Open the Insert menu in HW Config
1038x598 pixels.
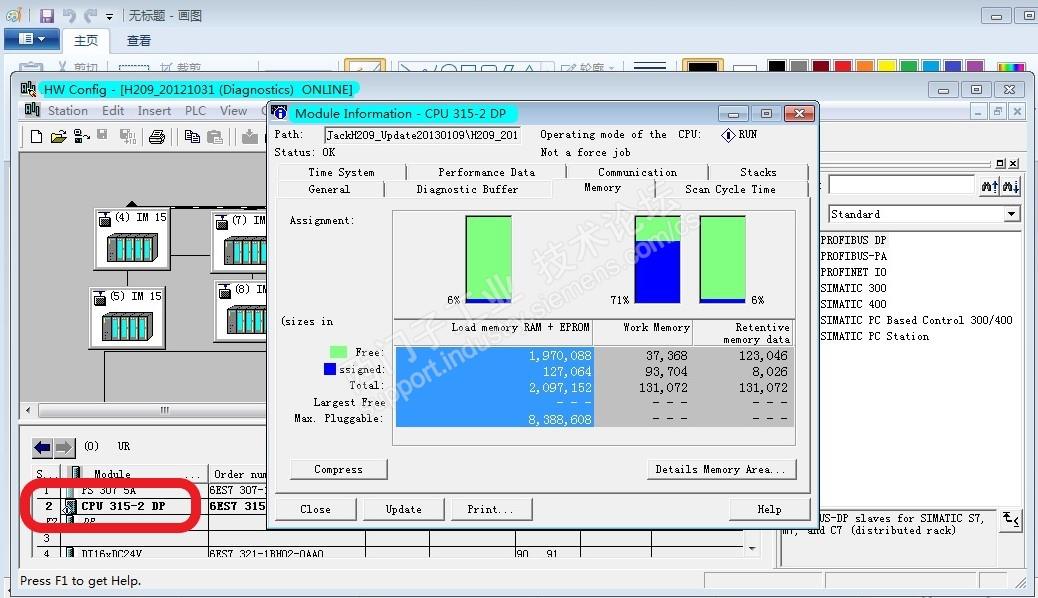point(154,111)
